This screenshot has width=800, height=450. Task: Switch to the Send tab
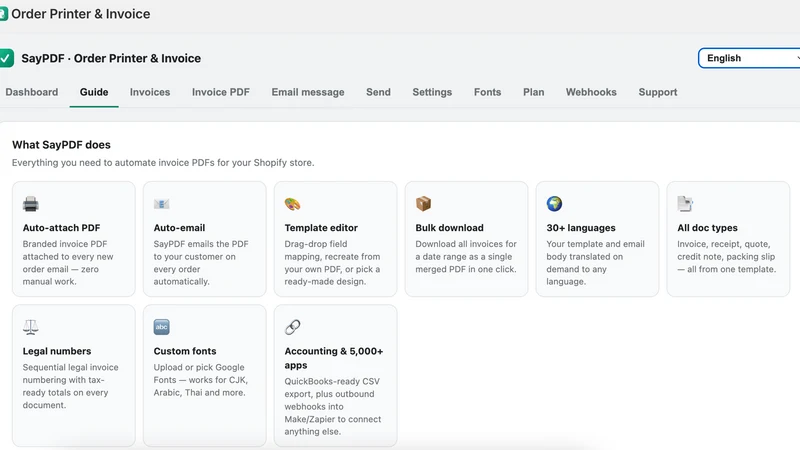(x=378, y=92)
